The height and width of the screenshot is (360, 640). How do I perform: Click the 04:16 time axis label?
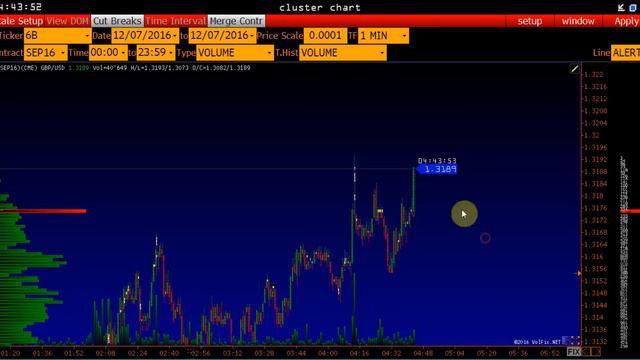tap(359, 353)
